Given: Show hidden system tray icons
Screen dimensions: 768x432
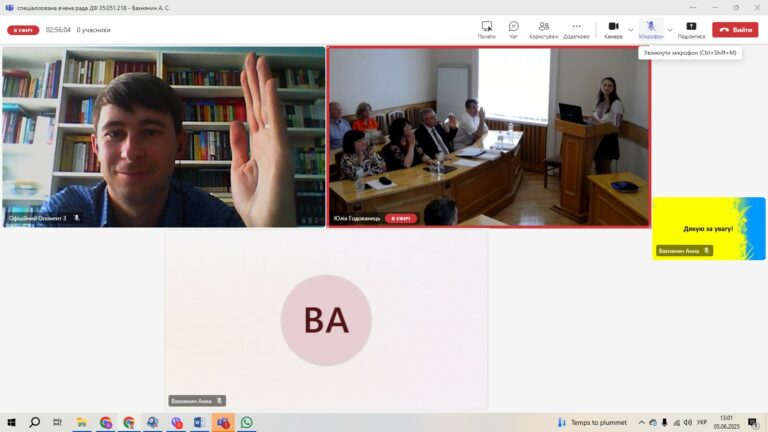Looking at the screenshot, I should [x=641, y=422].
